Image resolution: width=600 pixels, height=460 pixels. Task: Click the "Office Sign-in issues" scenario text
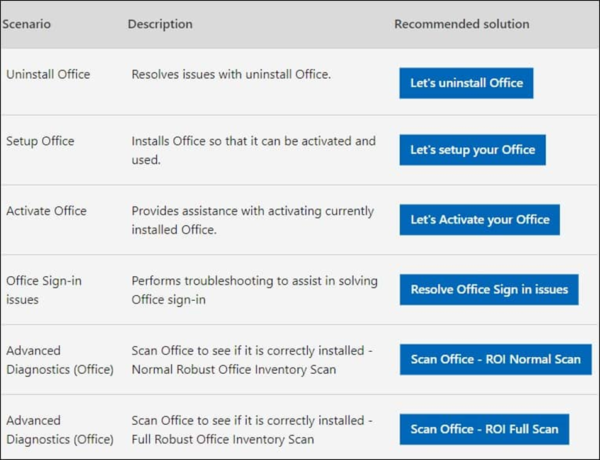coord(44,290)
